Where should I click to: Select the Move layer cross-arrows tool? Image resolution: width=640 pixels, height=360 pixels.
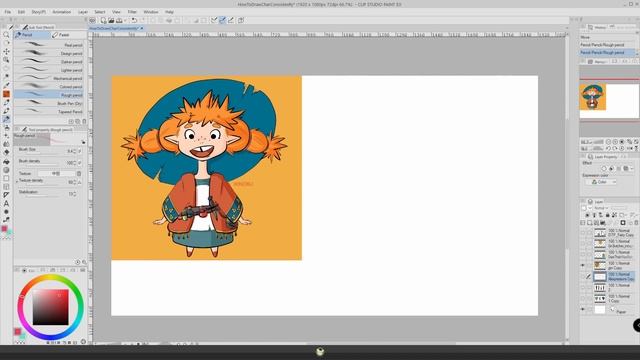[x=6, y=51]
